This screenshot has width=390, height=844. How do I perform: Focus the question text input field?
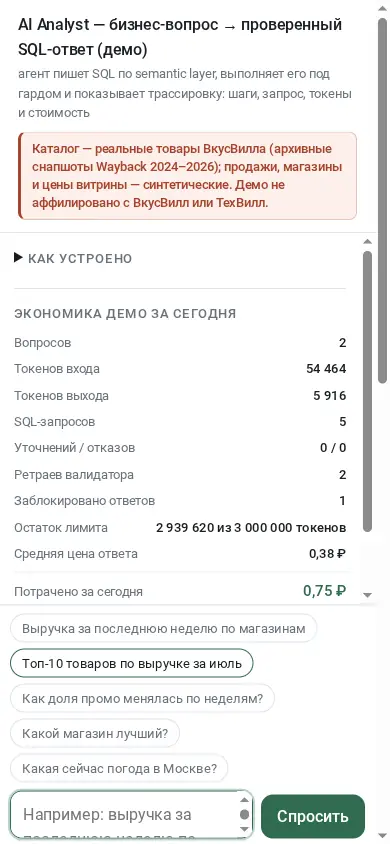pos(124,814)
